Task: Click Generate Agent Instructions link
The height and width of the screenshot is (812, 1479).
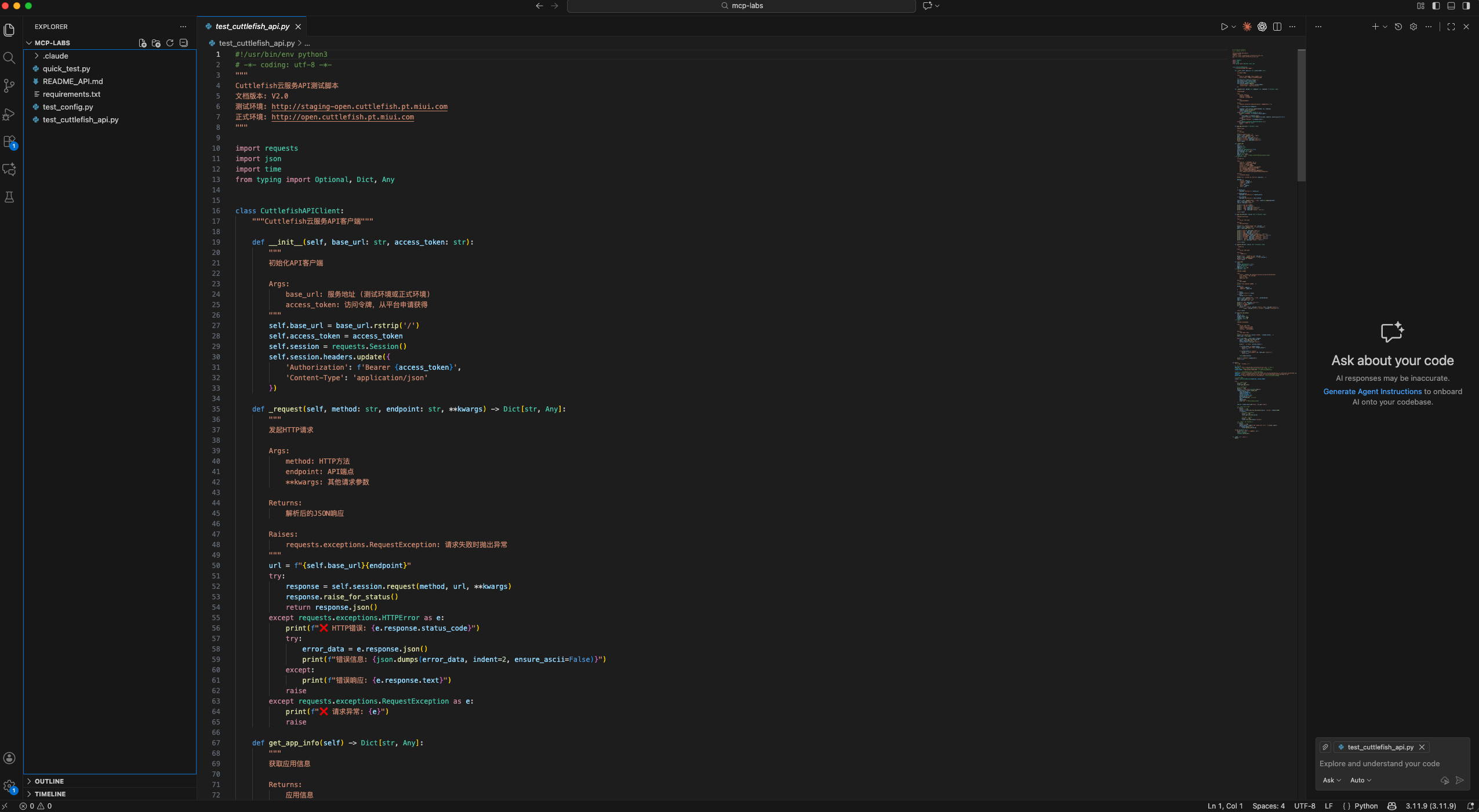Action: (x=1372, y=392)
